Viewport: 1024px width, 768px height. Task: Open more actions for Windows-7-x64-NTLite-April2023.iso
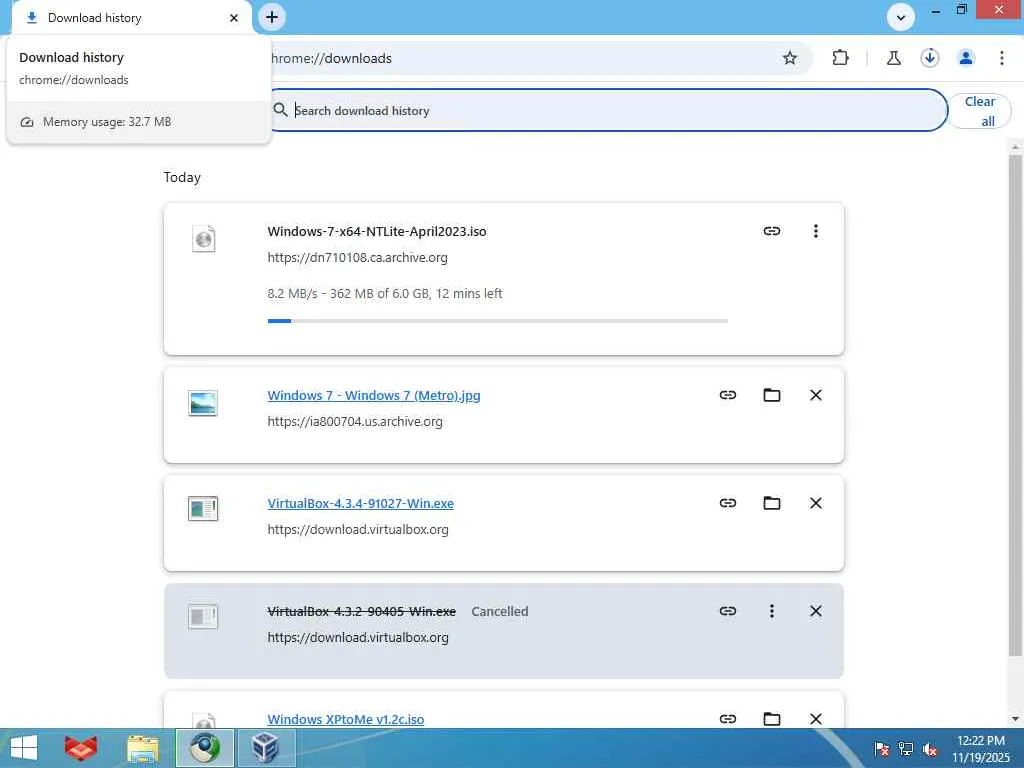coord(815,231)
